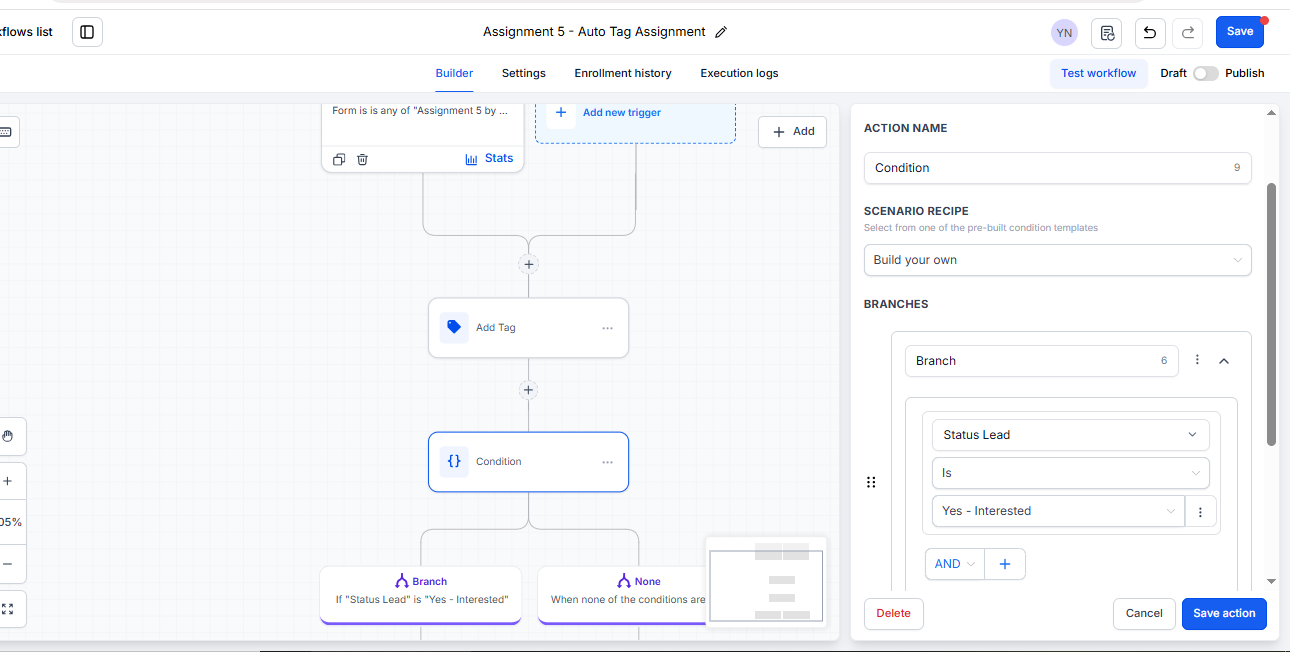Redo the last undone change

(x=1188, y=32)
